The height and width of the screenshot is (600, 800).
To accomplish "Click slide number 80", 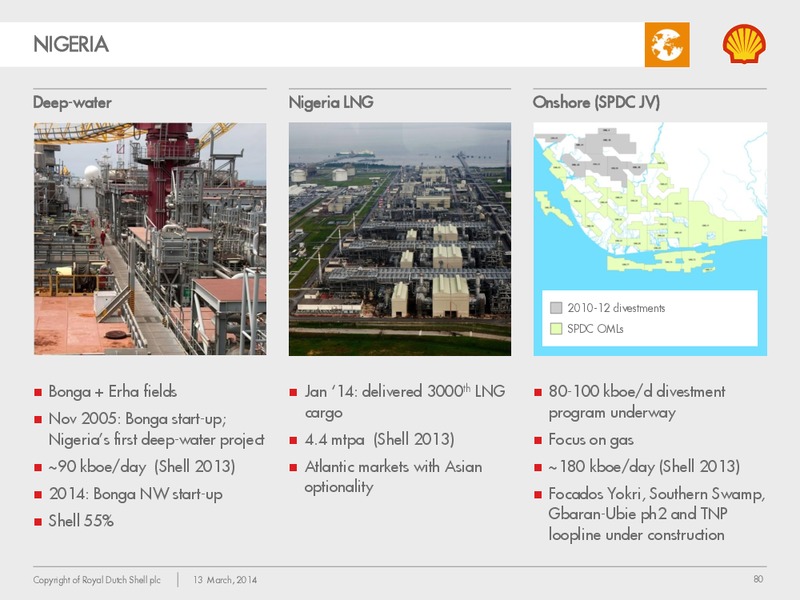I will pyautogui.click(x=758, y=579).
